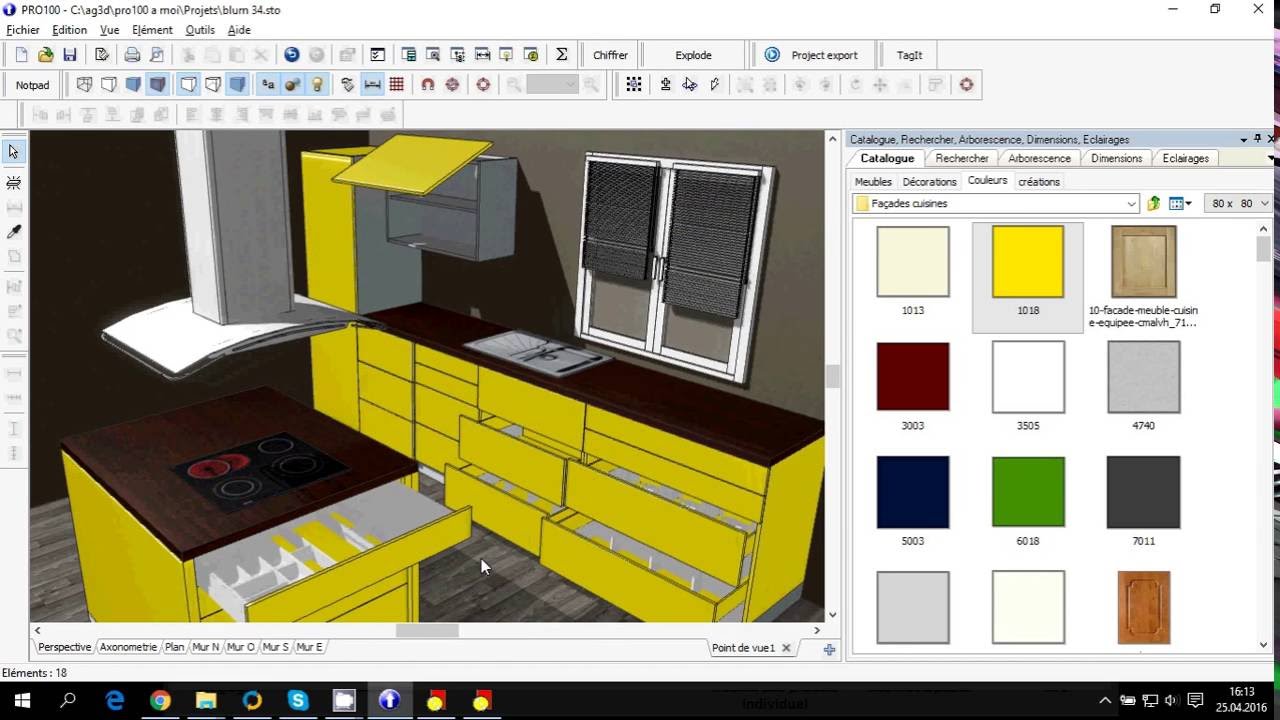
Task: Click the folder-up icon in the catalogue
Action: 1153,204
